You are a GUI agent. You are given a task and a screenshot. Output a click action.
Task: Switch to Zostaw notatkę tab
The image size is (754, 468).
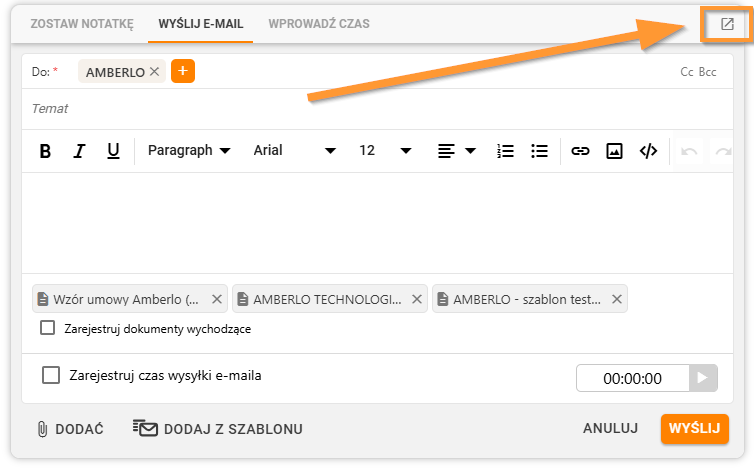pos(82,24)
